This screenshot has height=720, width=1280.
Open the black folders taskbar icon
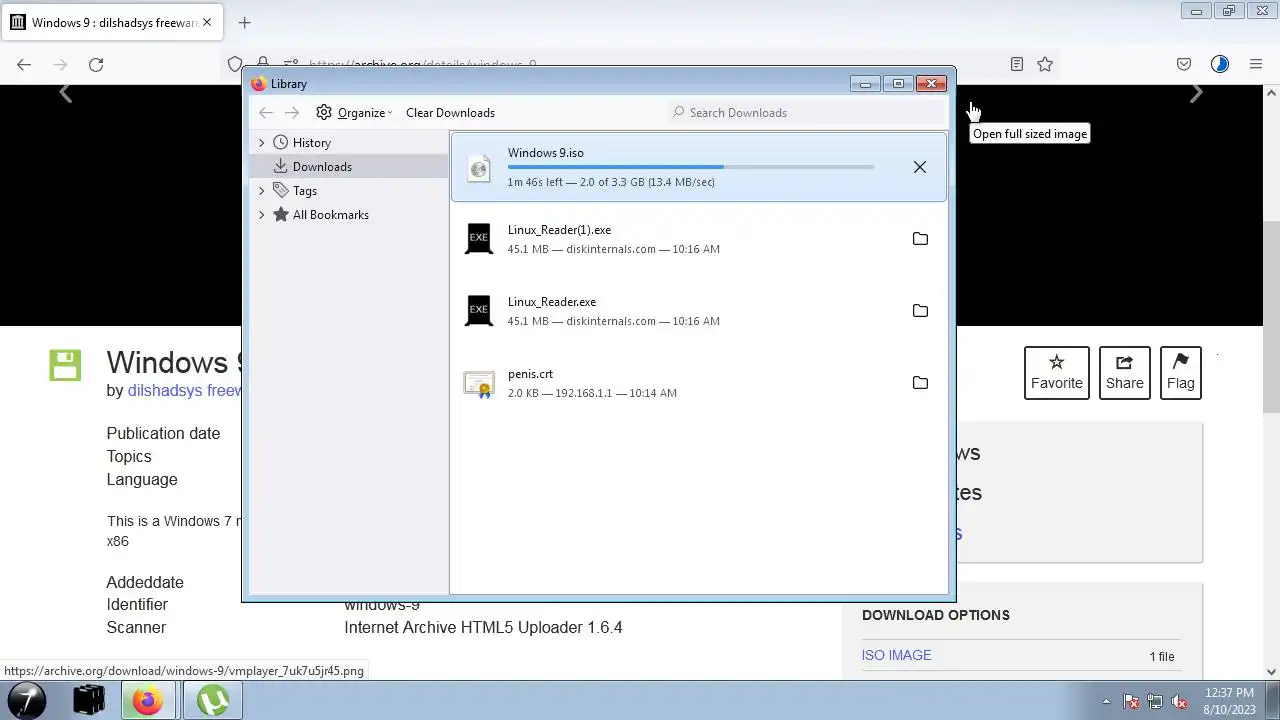tap(89, 700)
